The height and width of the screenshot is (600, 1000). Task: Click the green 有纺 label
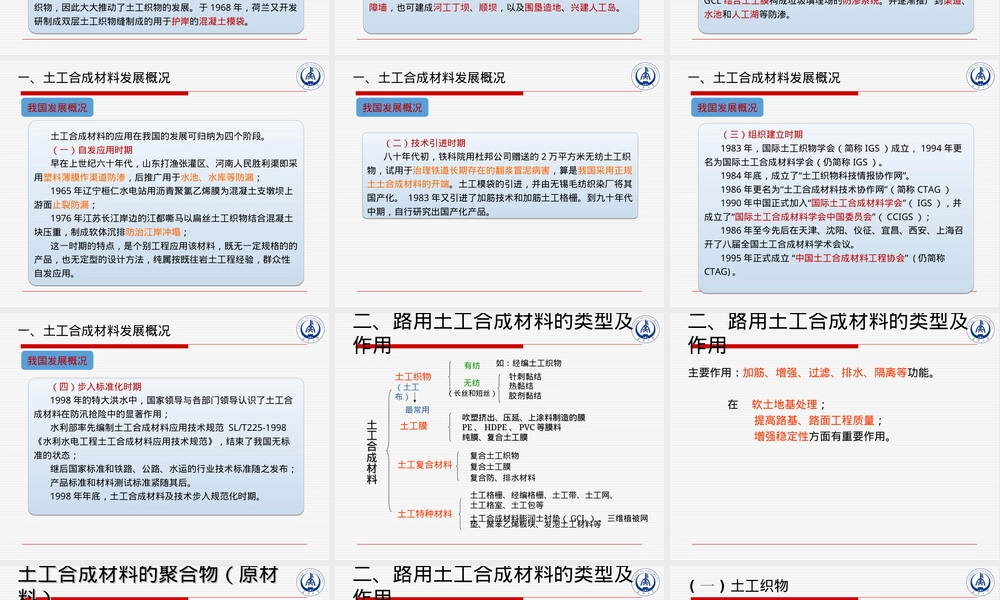click(472, 365)
